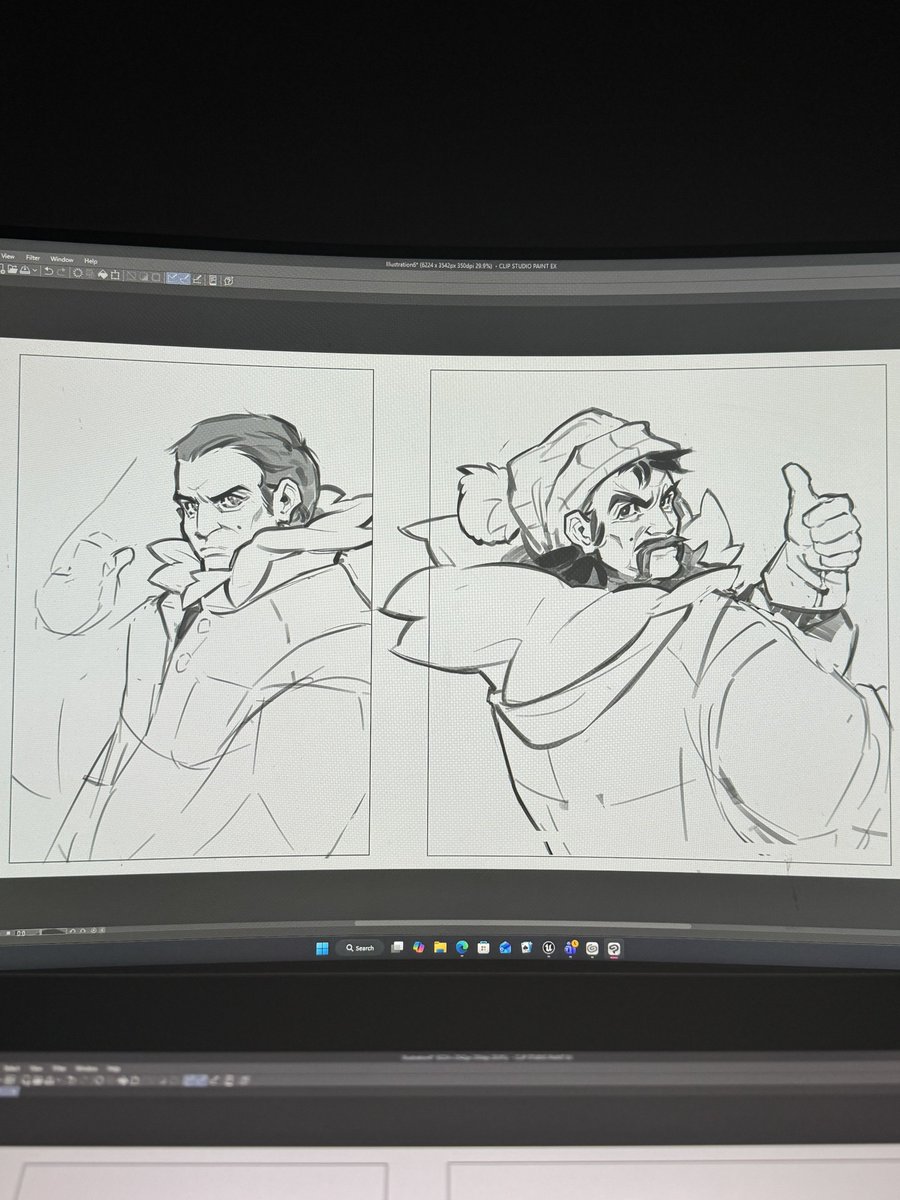
Task: Click the smartphone connection icon
Action: 213,278
